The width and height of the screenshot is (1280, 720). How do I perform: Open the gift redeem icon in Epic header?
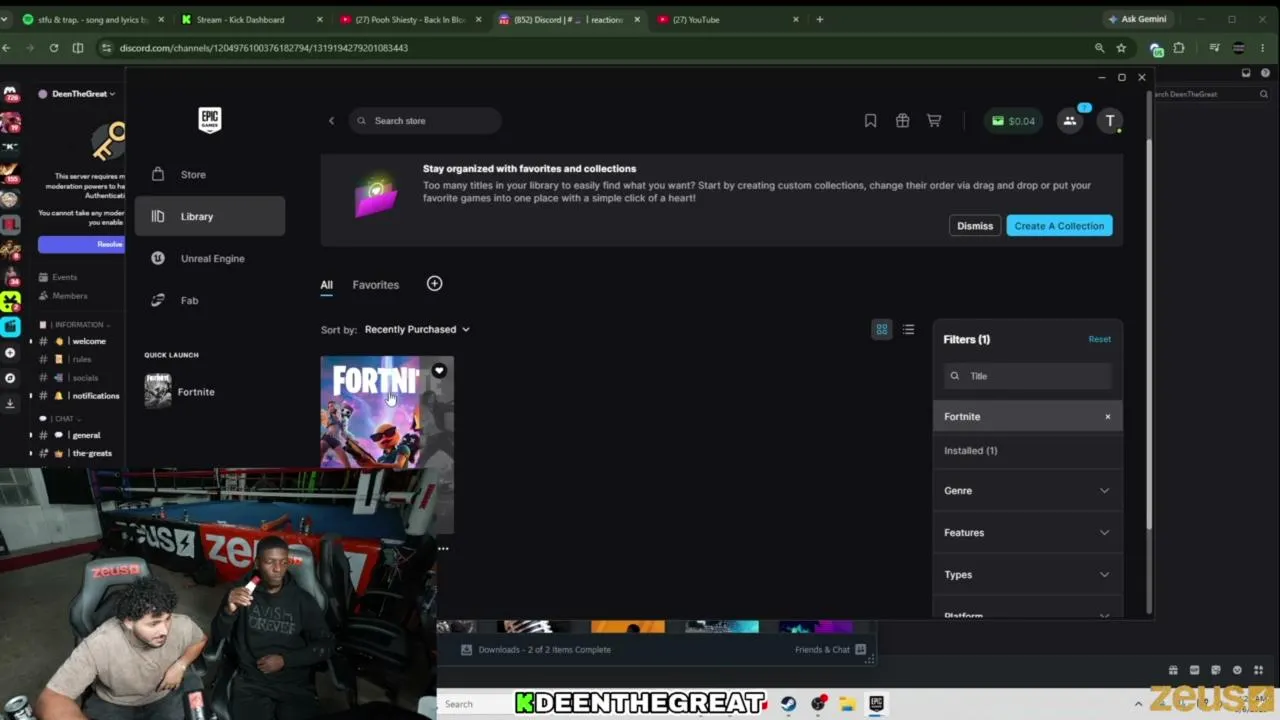point(902,121)
